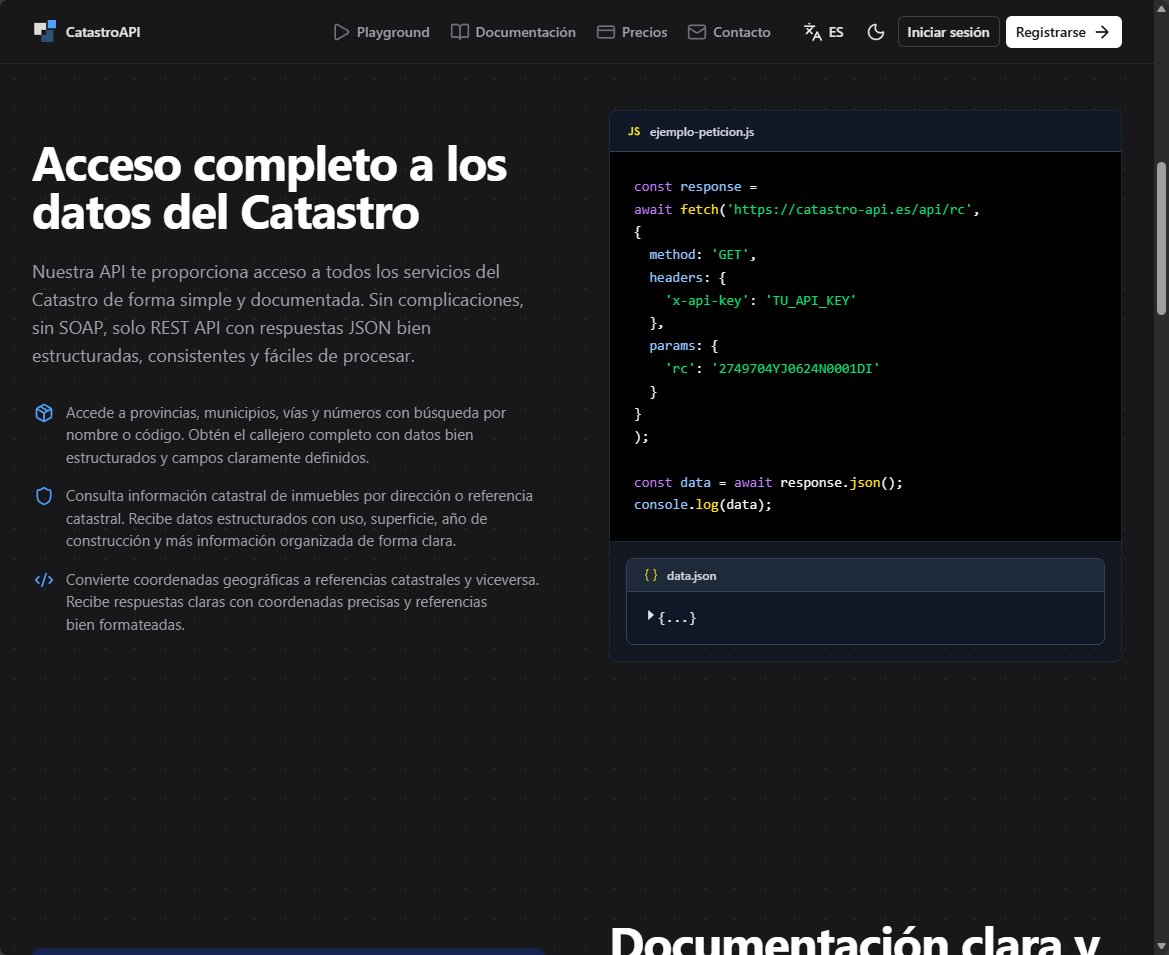Click the card icon beside Precios
1169x955 pixels.
(605, 31)
